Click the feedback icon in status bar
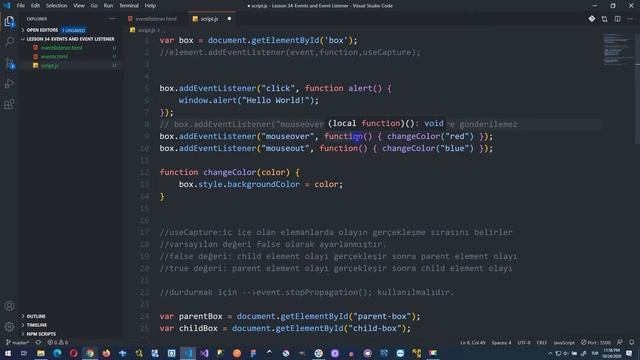Viewport: 640px width, 360px height. [620, 342]
